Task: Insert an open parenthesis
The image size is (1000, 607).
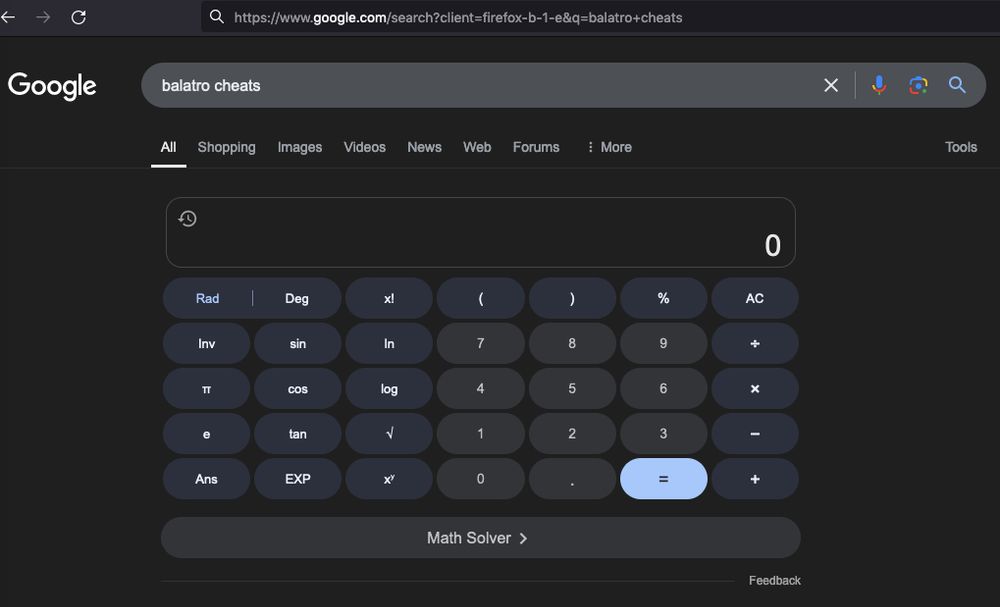Action: (x=480, y=298)
